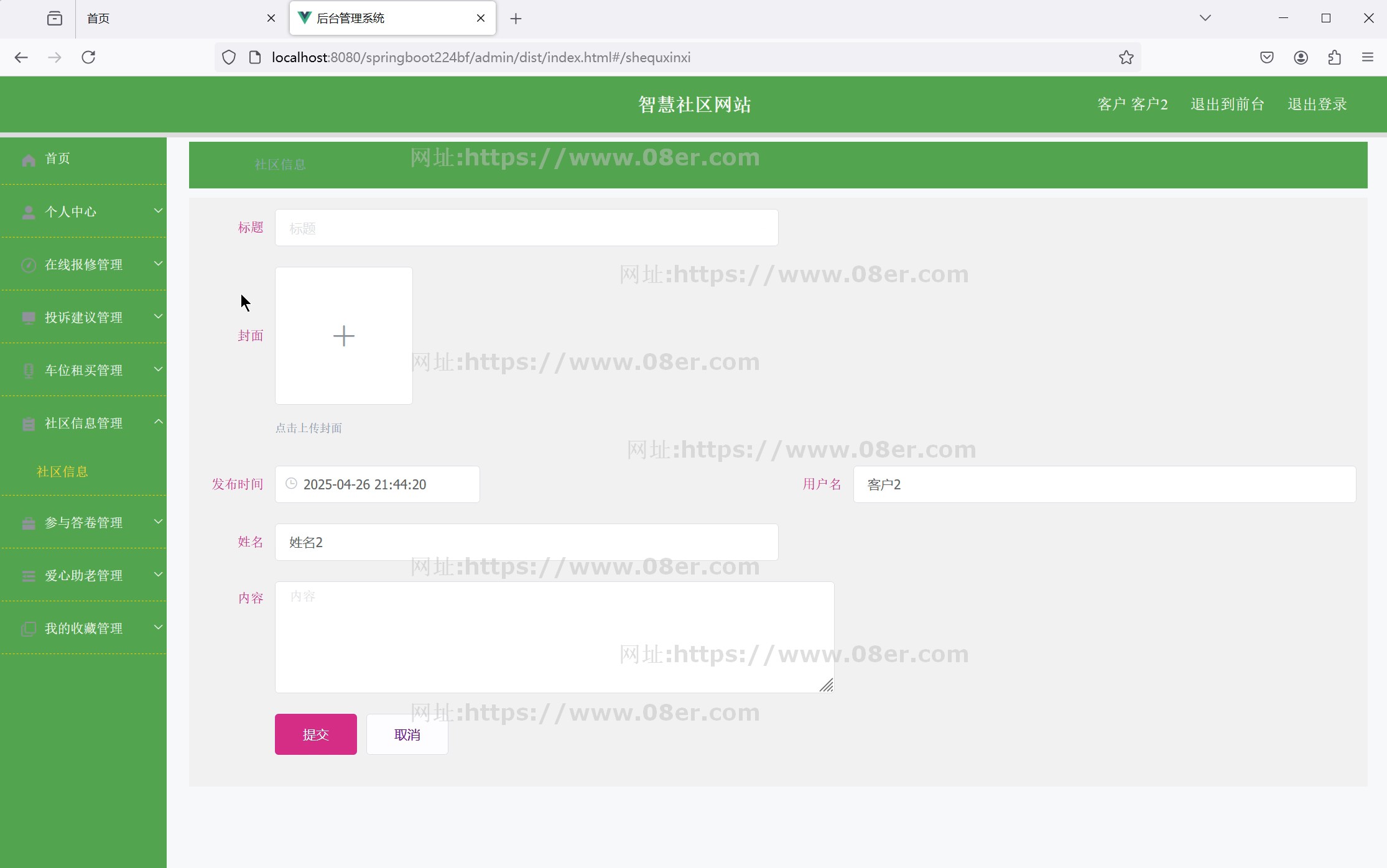Click the monitor icon beside 投诉建议管理
The height and width of the screenshot is (868, 1387).
(29, 318)
